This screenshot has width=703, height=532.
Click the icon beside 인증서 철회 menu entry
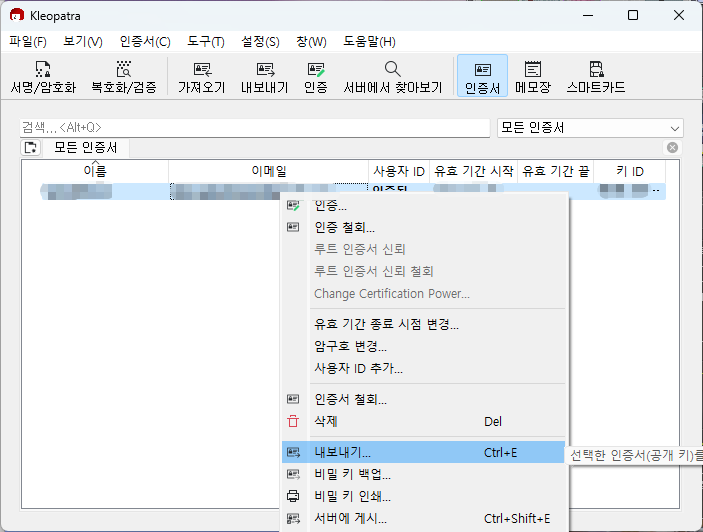click(x=293, y=399)
